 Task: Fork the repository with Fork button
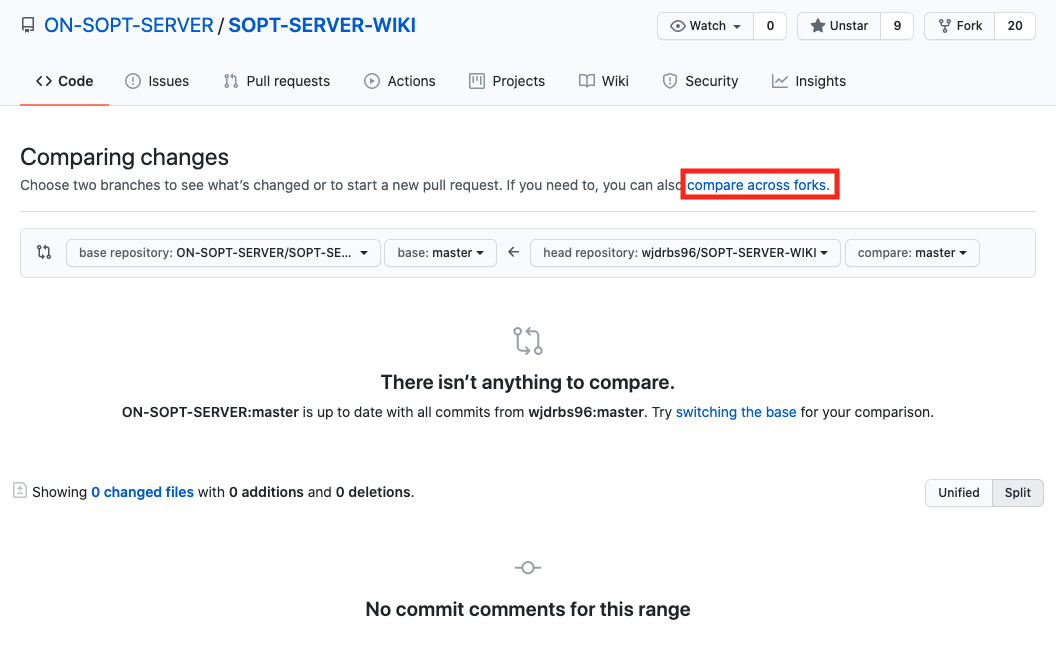click(x=960, y=26)
